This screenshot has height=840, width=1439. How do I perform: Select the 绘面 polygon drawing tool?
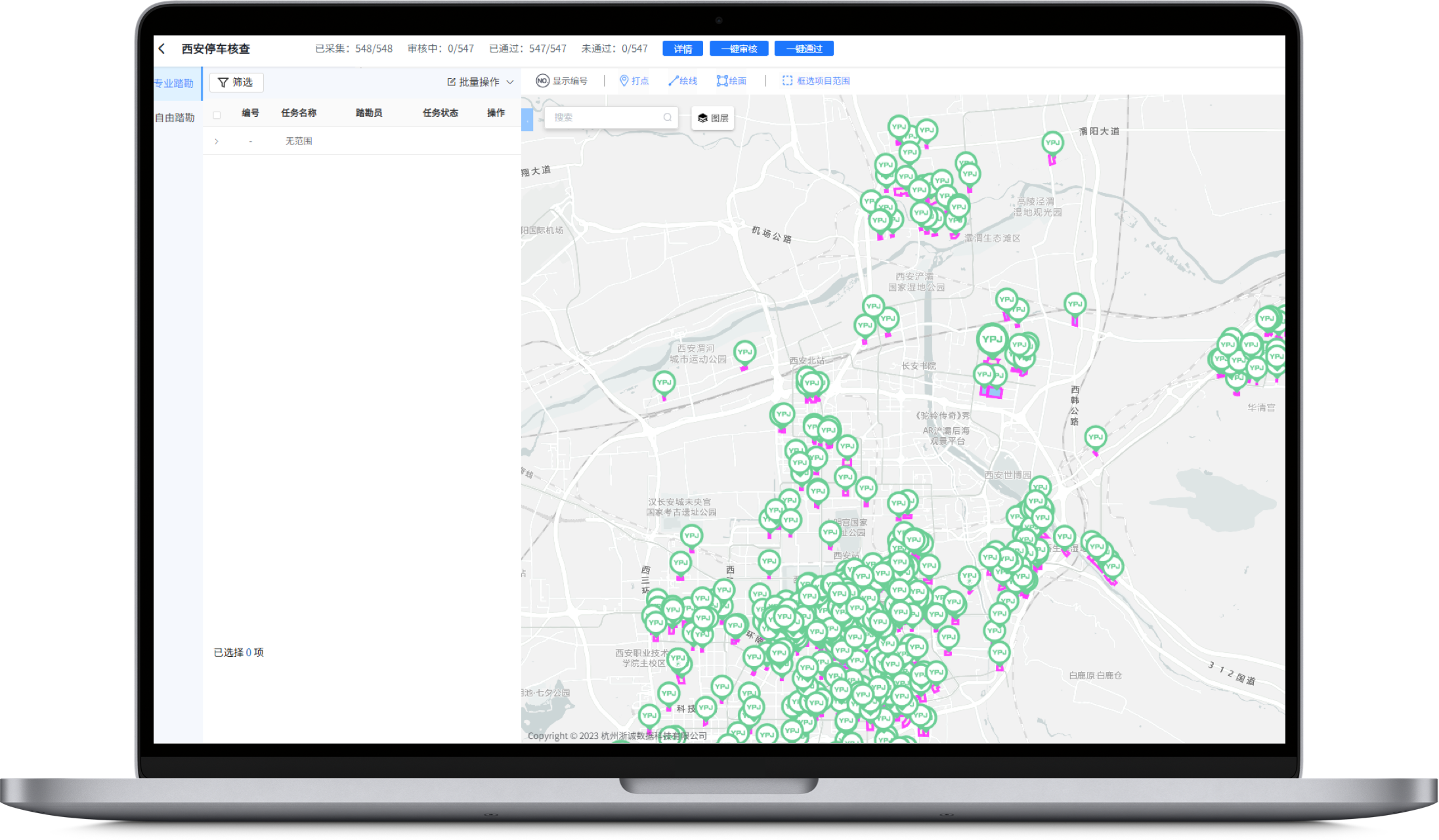(x=731, y=81)
